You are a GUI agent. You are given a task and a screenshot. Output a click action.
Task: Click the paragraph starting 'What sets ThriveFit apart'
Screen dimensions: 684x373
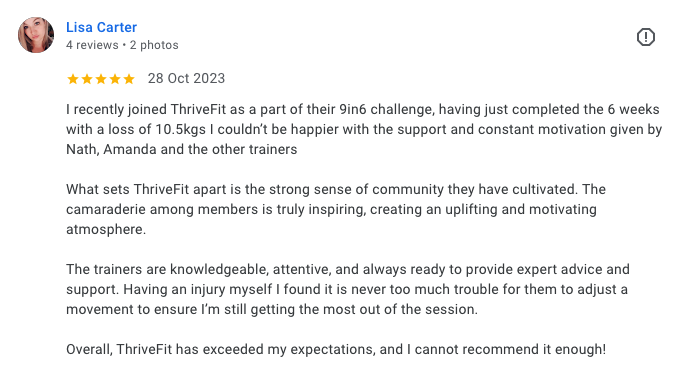point(336,209)
